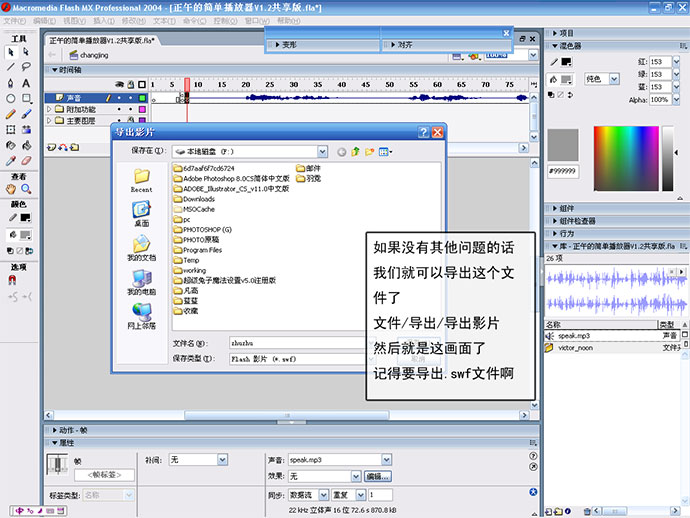The image size is (690, 518).
Task: Open the fill type 纯色 dropdown
Action: point(614,79)
